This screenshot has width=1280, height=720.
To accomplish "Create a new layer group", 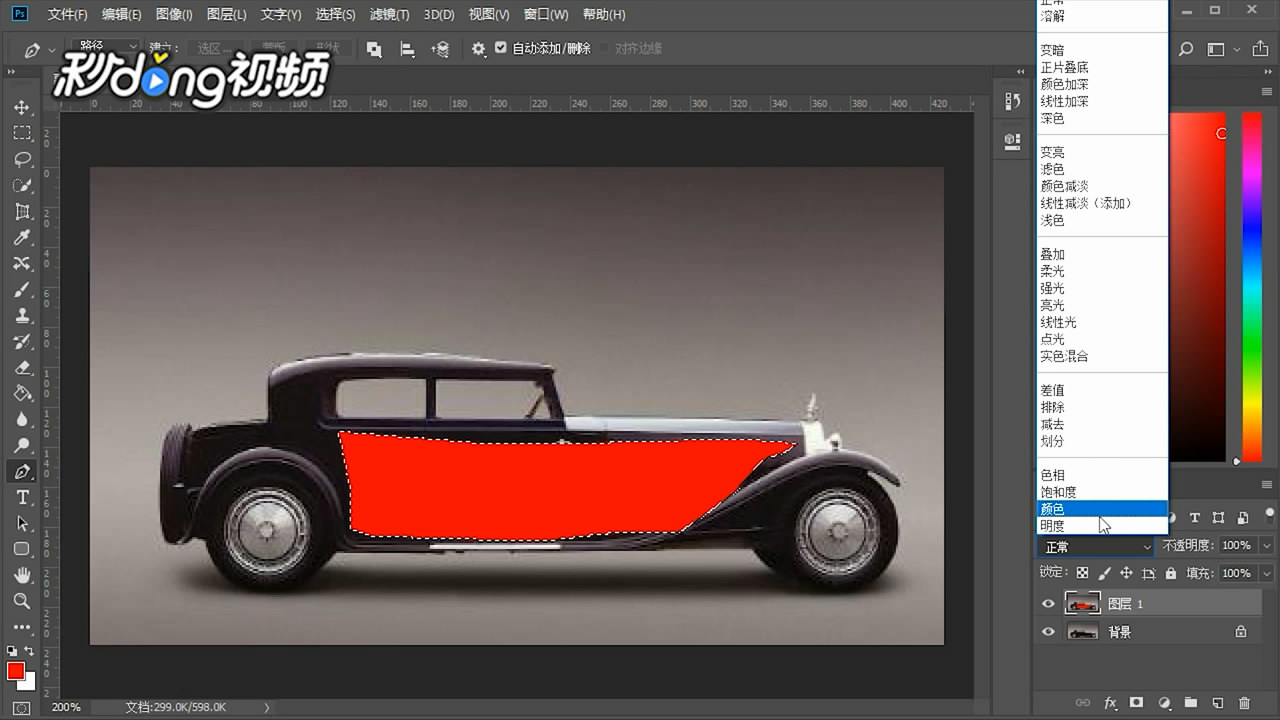I will [1191, 703].
